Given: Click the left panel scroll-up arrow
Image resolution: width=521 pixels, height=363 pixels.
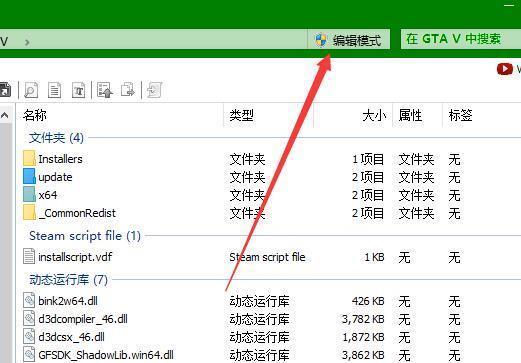Looking at the screenshot, I should 5,115.
